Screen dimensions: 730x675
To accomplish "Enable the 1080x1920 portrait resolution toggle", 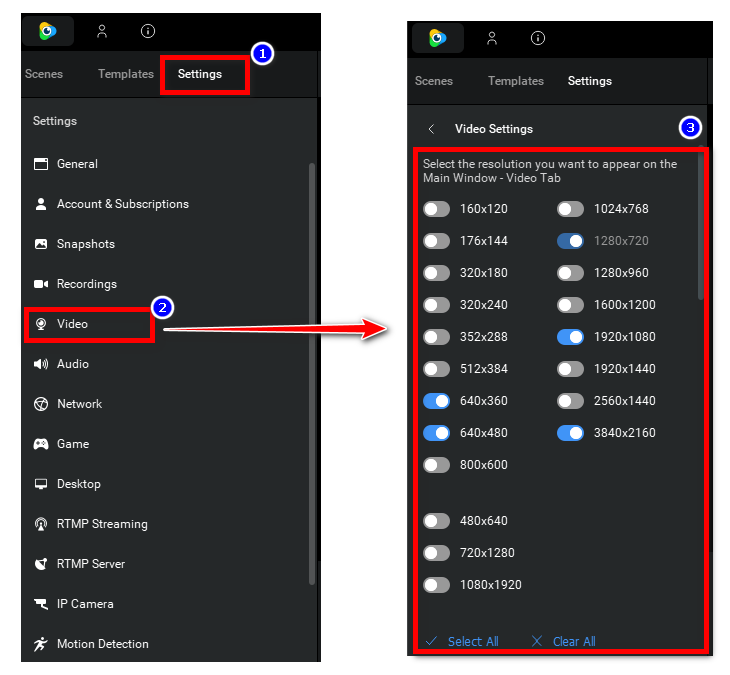I will pyautogui.click(x=436, y=585).
